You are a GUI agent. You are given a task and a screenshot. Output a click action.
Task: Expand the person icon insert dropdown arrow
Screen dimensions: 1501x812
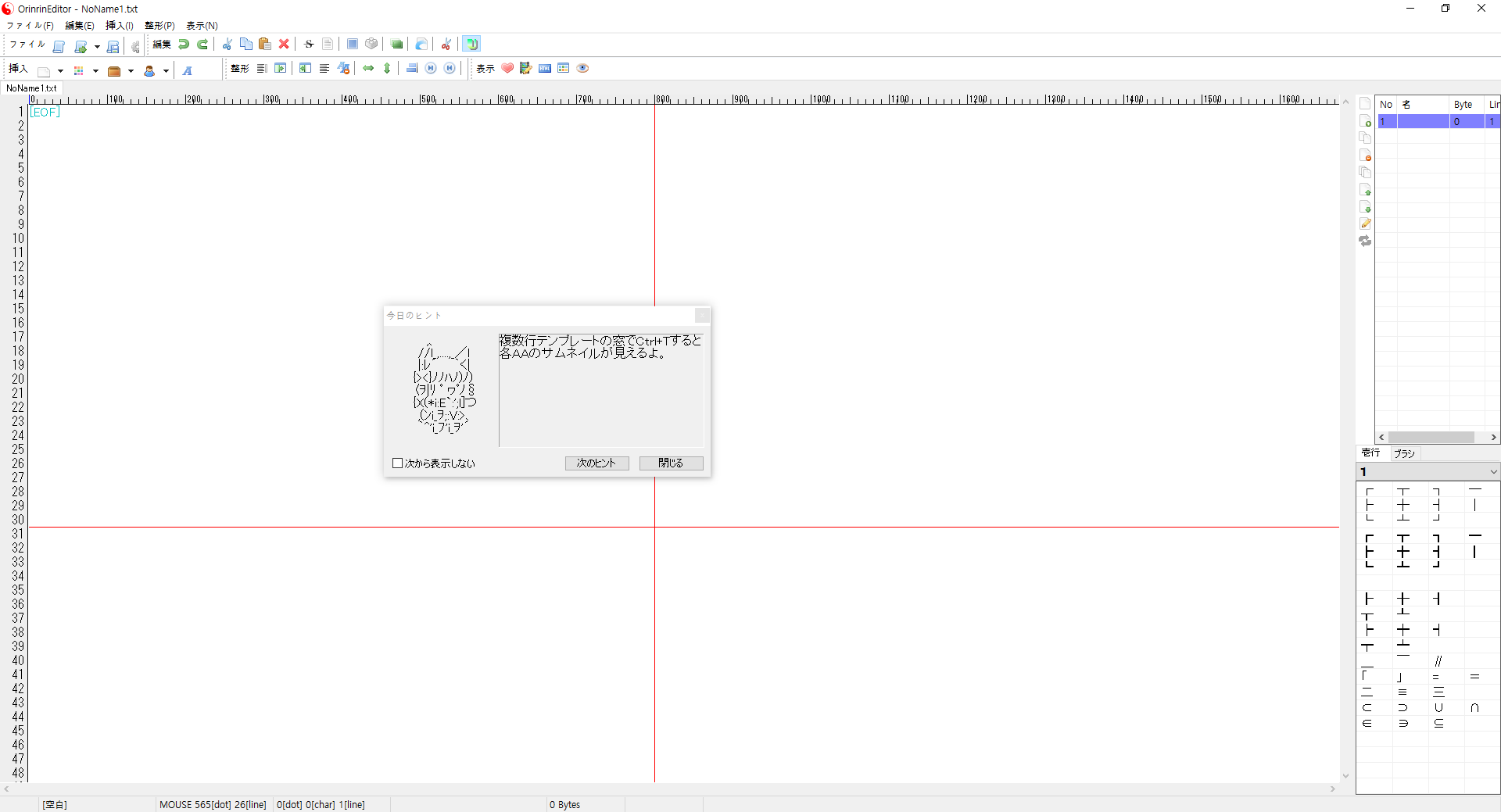point(166,71)
